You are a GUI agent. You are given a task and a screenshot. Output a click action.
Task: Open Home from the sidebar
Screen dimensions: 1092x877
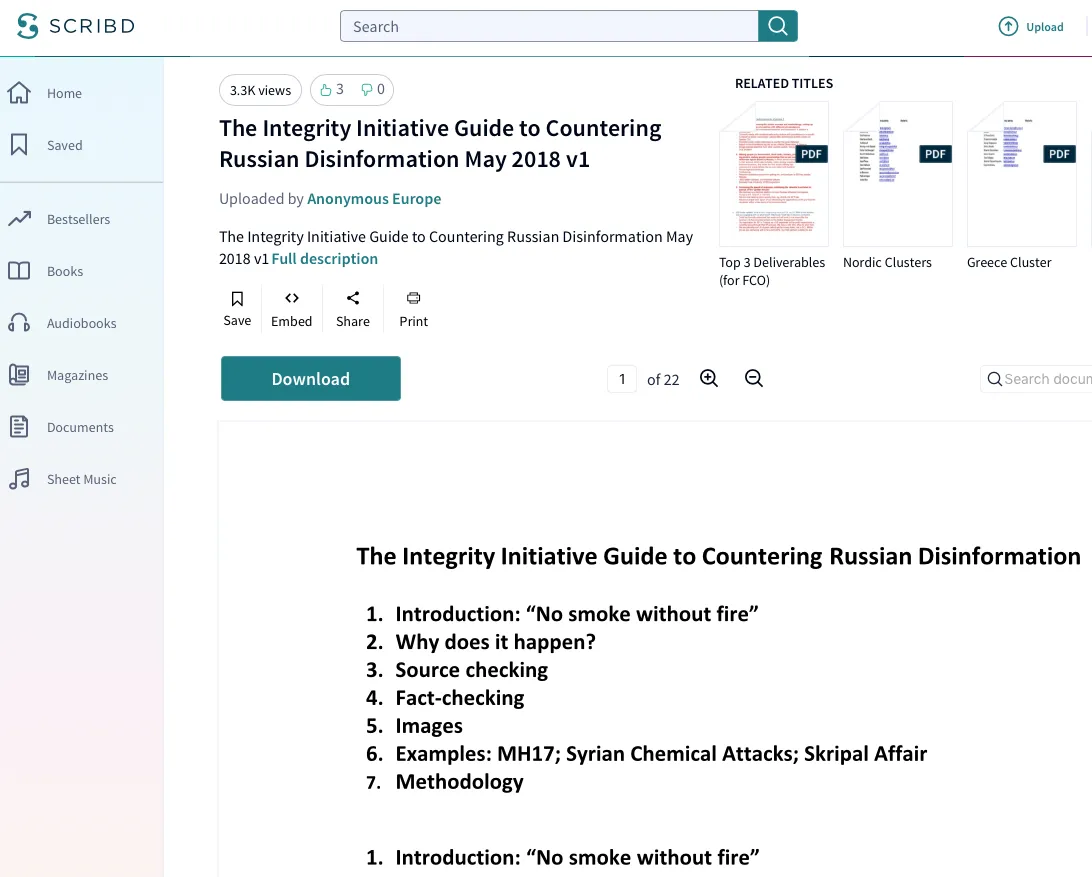click(x=64, y=93)
